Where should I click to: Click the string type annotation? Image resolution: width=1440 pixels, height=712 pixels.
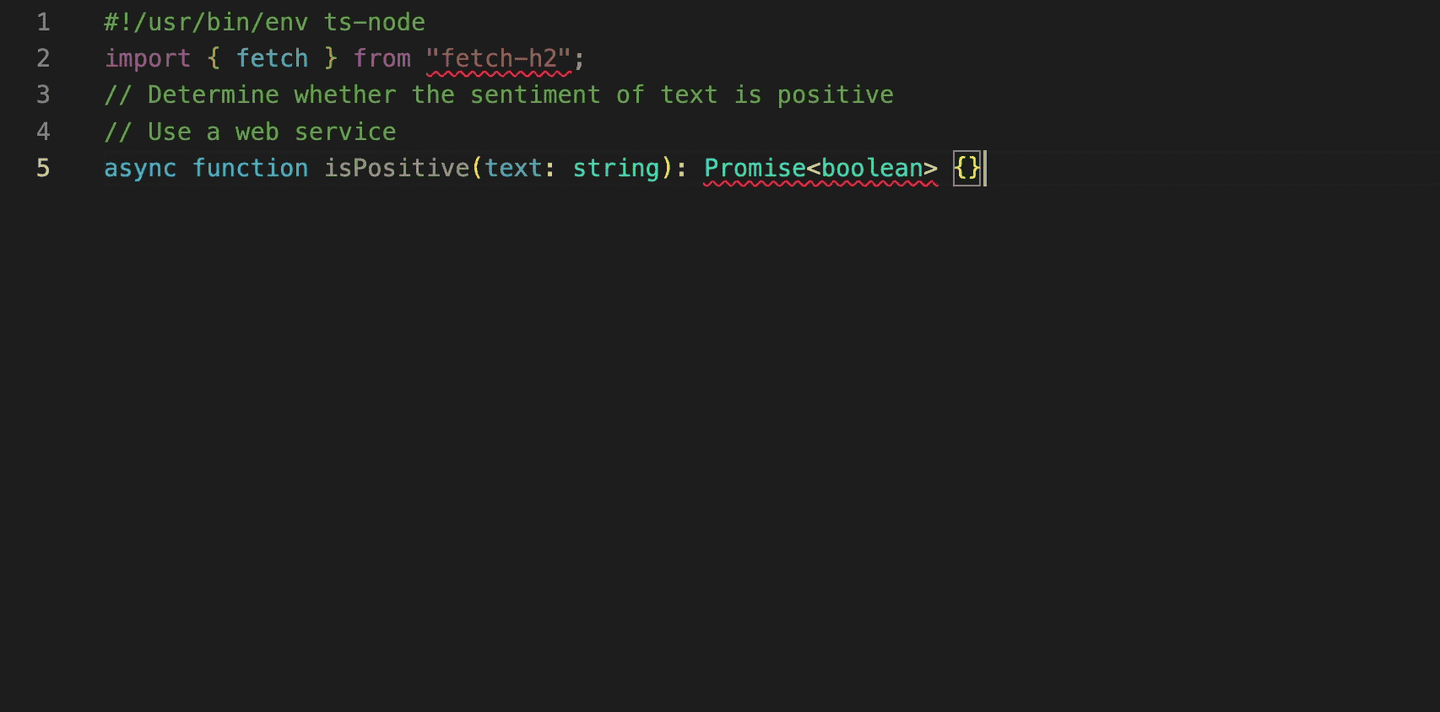pyautogui.click(x=616, y=168)
